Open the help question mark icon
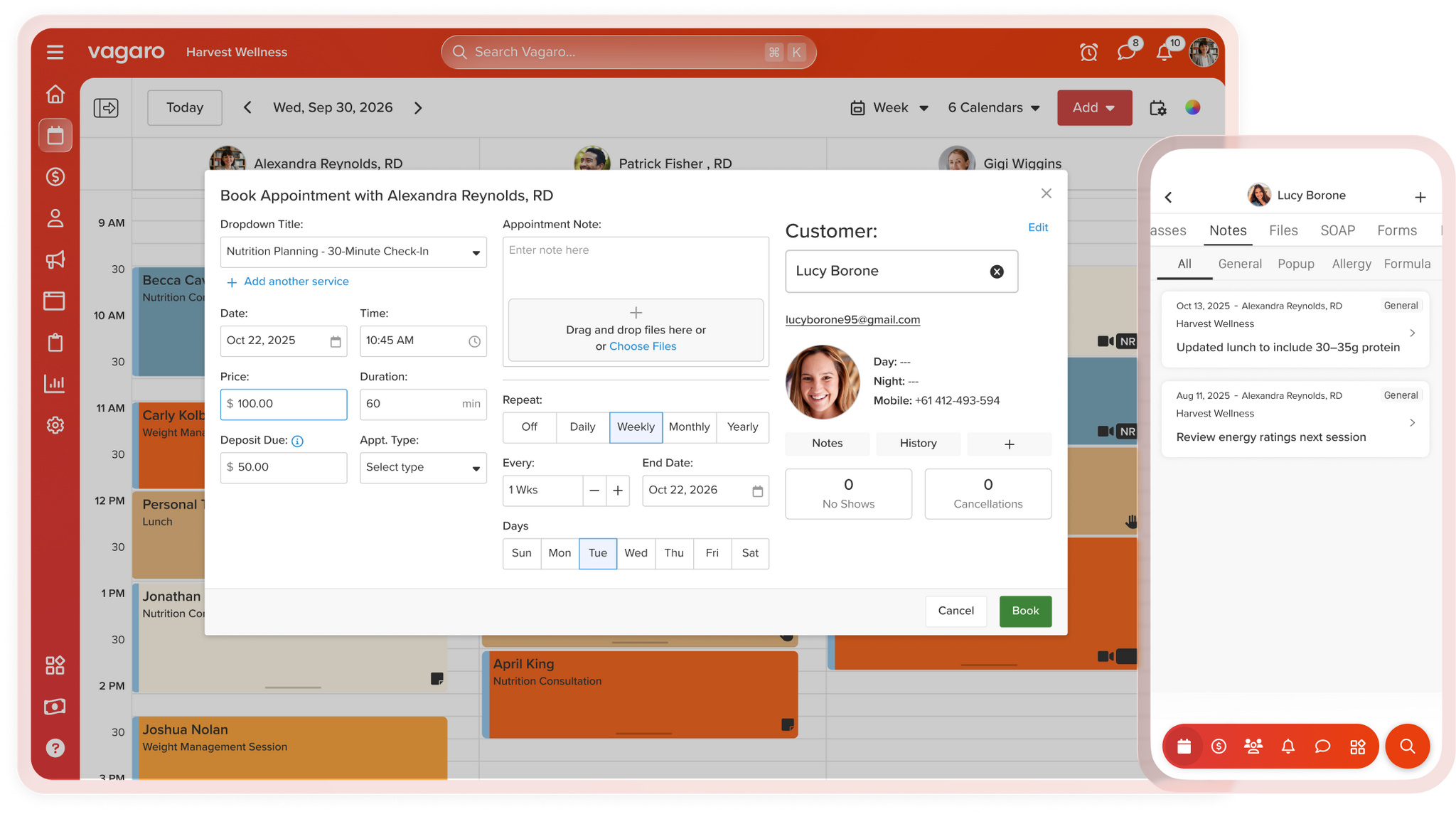This screenshot has width=1456, height=814. point(55,748)
